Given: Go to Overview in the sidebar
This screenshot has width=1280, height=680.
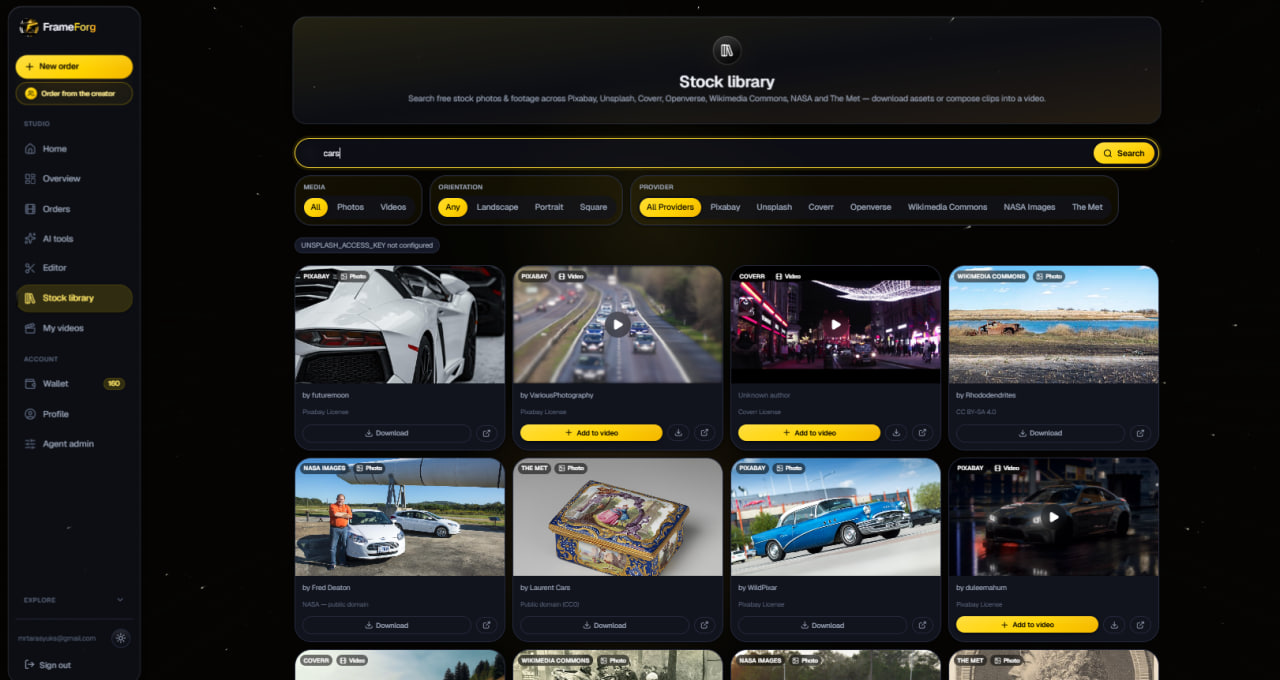Looking at the screenshot, I should coord(74,179).
